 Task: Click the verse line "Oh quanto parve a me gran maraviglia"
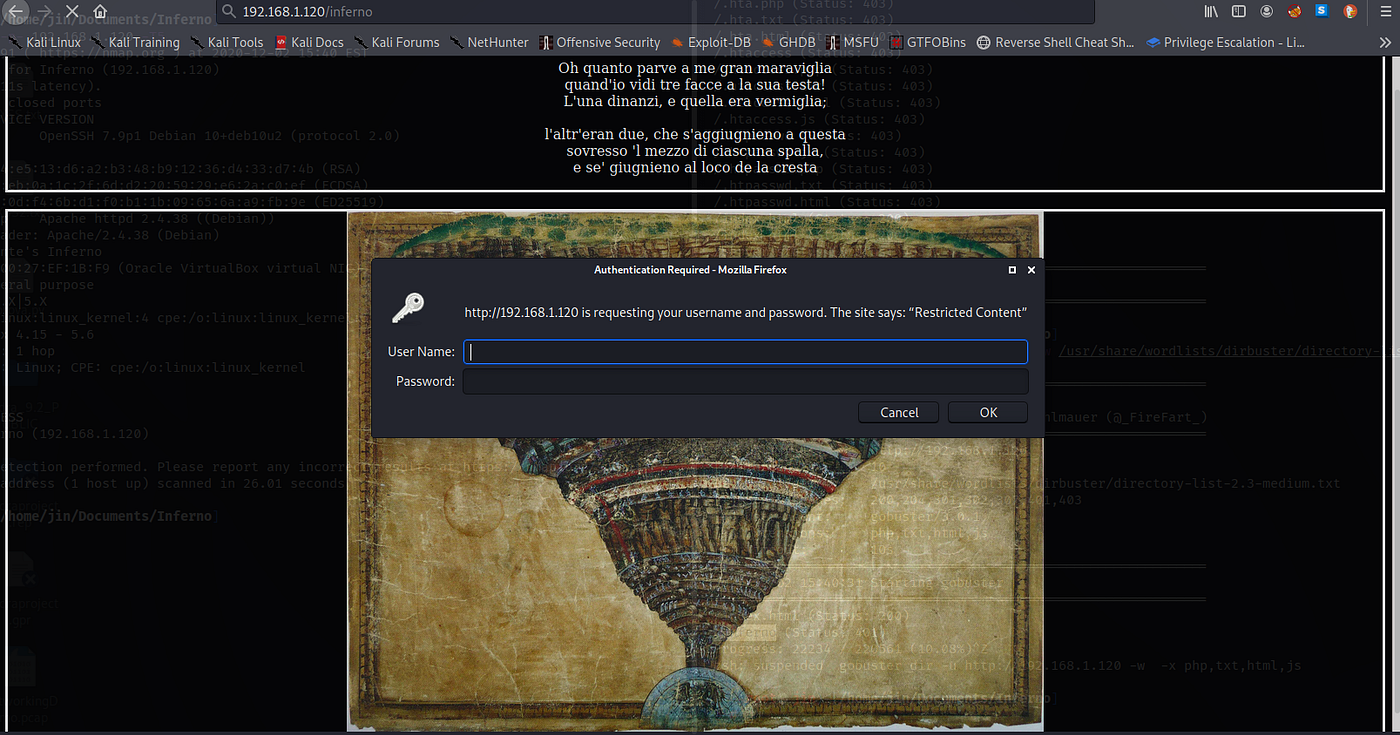[x=695, y=68]
